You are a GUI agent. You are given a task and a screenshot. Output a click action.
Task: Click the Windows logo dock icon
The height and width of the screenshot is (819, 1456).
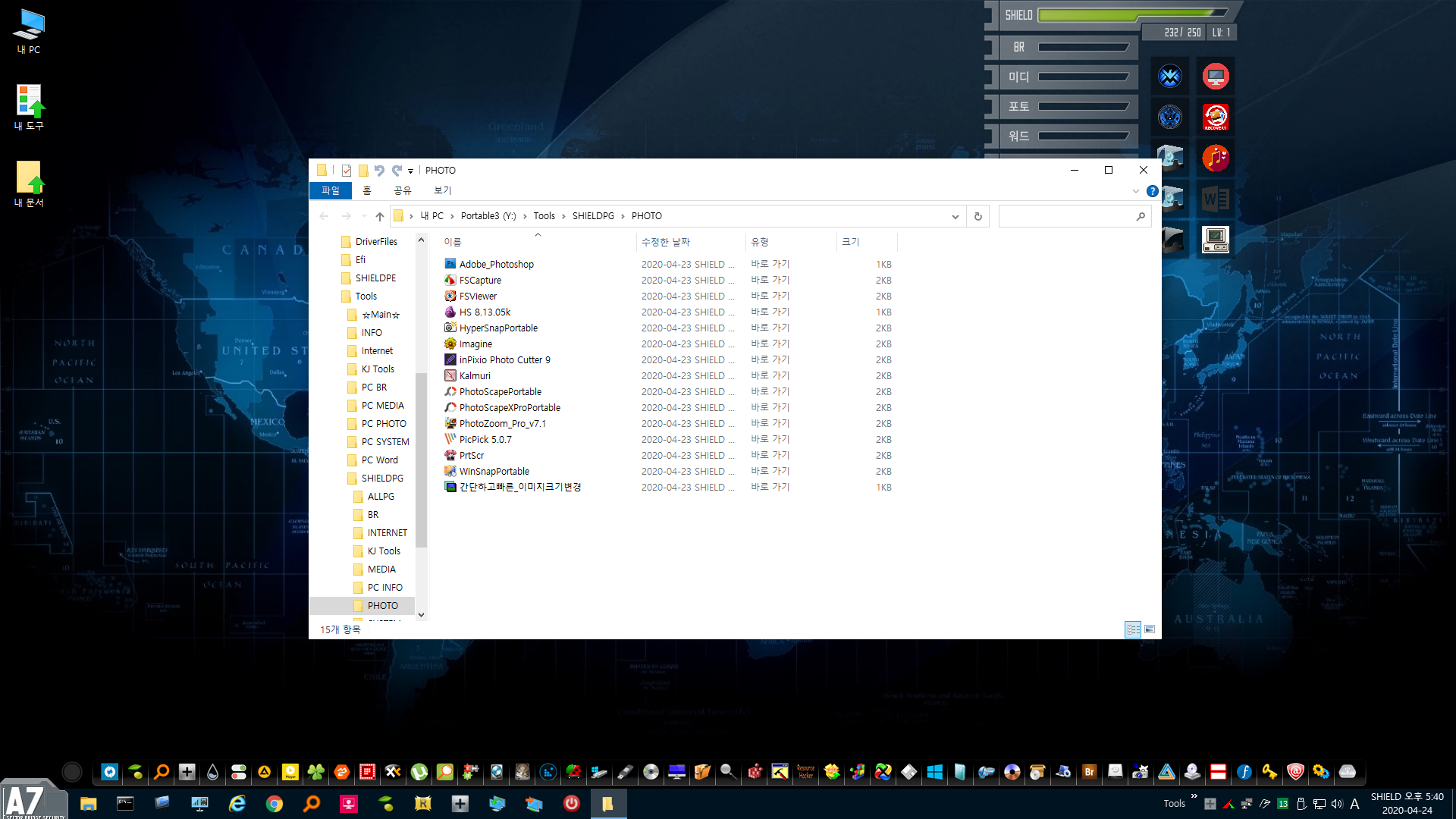(934, 772)
